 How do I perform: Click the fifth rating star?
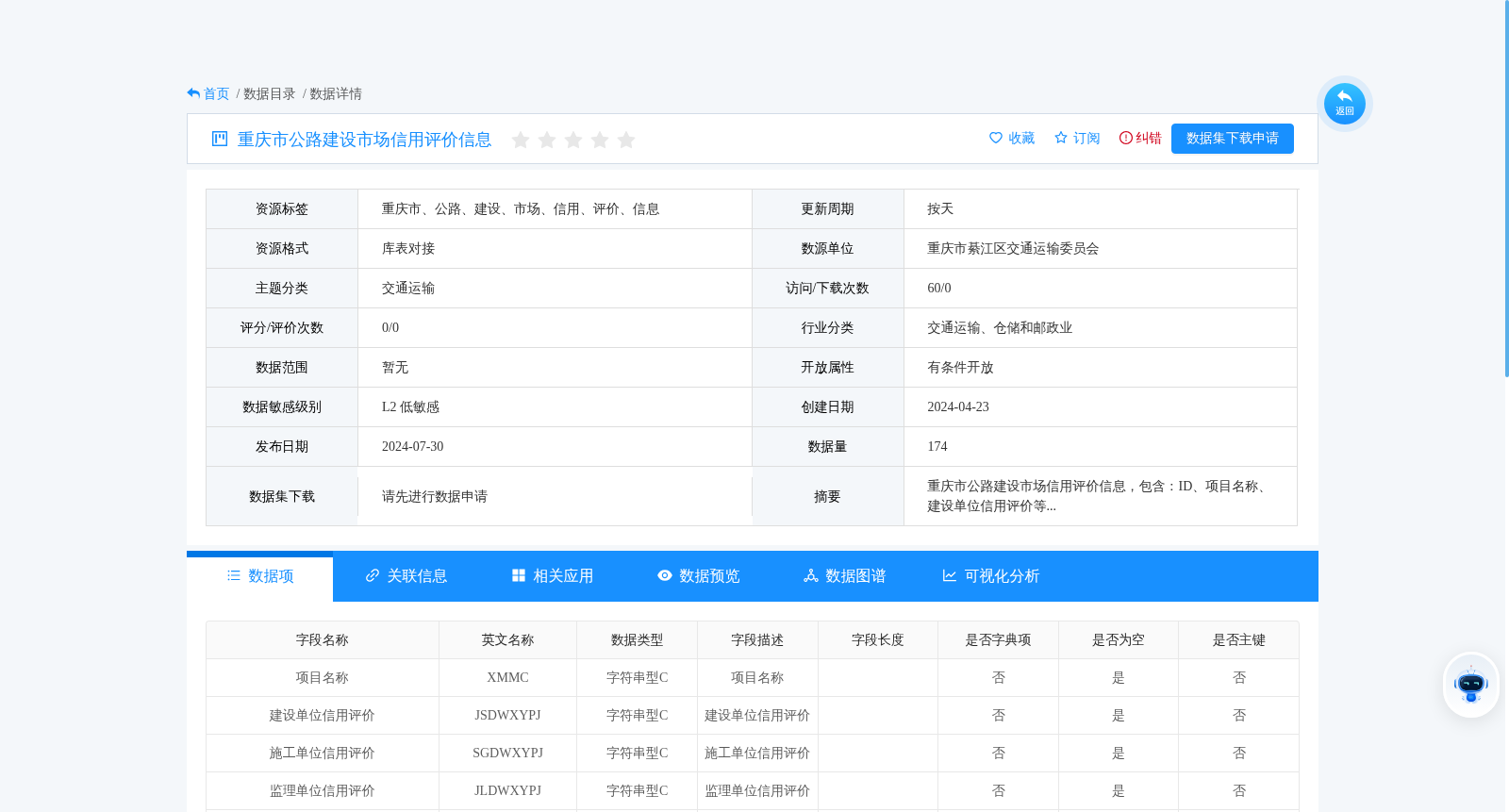pos(626,140)
